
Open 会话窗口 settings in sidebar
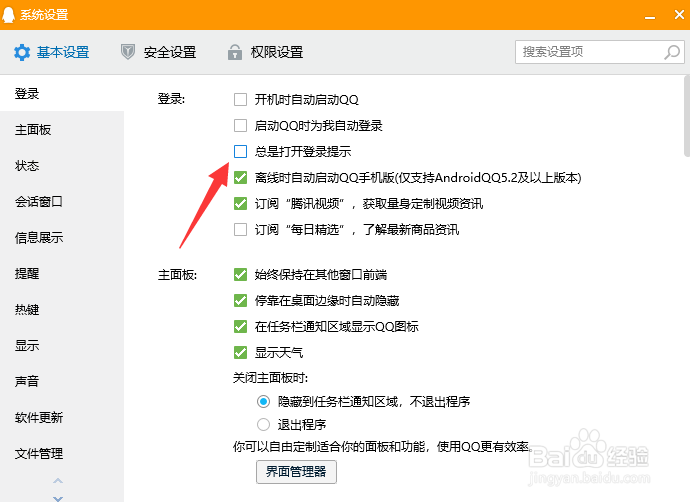coord(62,202)
